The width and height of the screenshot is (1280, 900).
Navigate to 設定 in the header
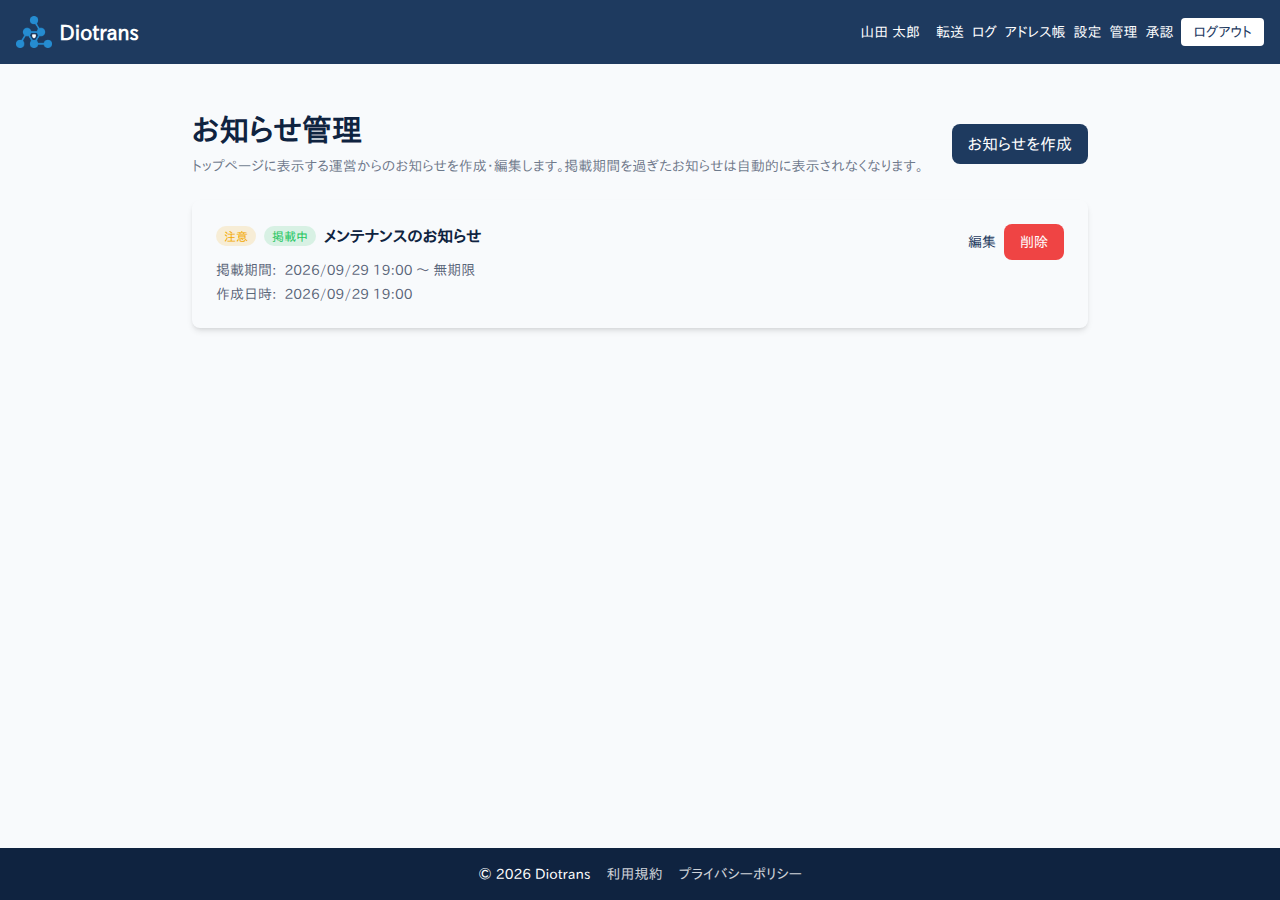[1087, 32]
